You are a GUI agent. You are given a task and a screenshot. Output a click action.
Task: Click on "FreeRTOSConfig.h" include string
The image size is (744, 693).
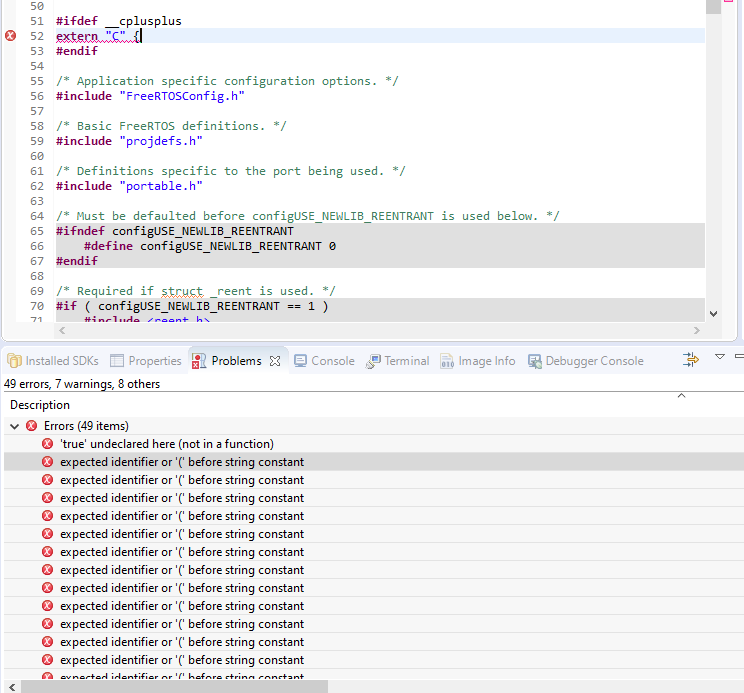click(182, 96)
